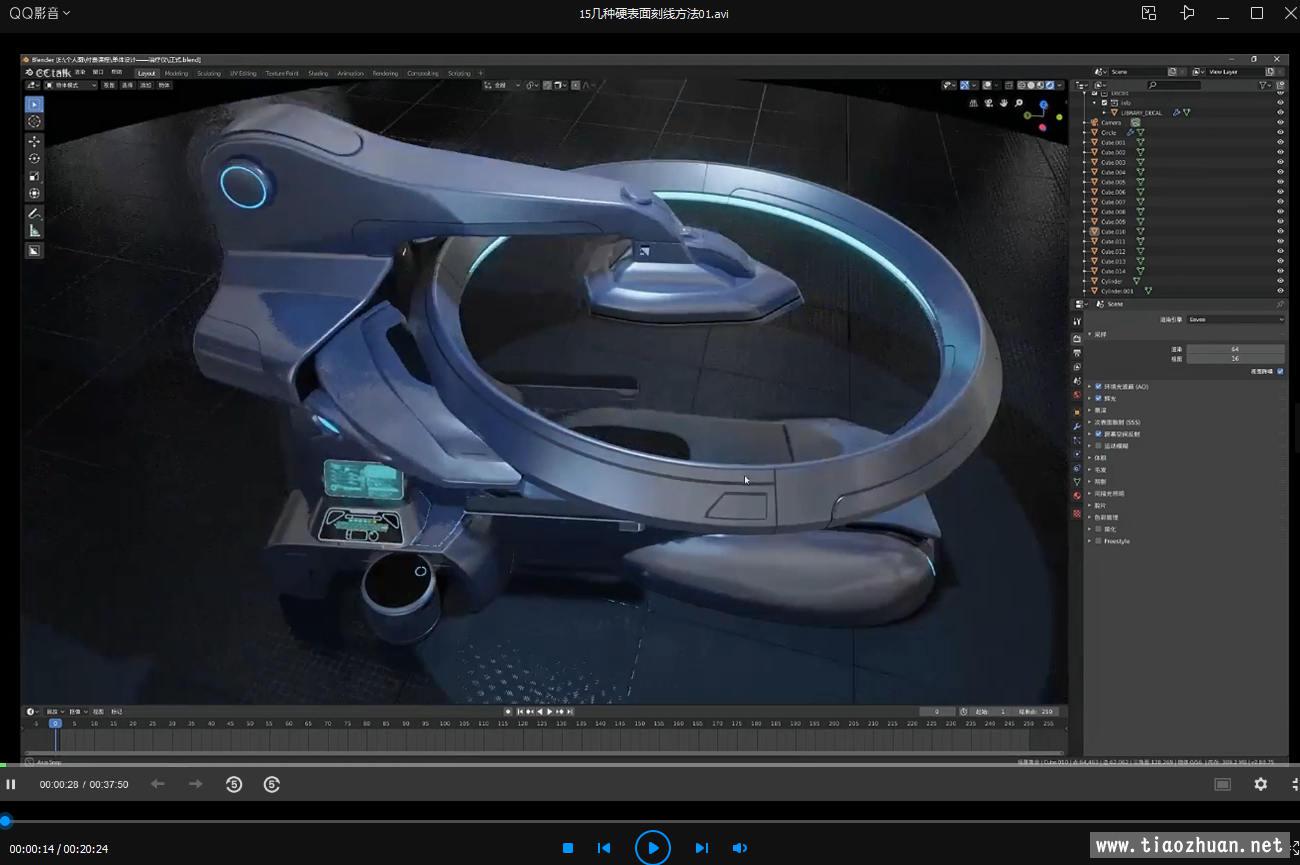Image resolution: width=1300 pixels, height=865 pixels.
Task: Toggle the Bloom checkbox below AO
Action: [1098, 398]
